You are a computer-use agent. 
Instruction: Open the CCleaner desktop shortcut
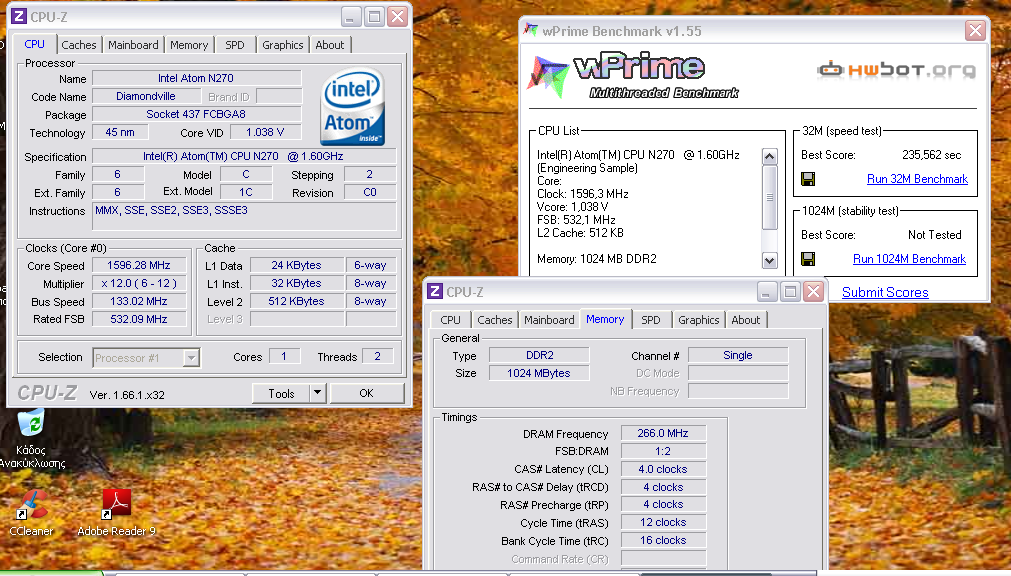pyautogui.click(x=31, y=504)
